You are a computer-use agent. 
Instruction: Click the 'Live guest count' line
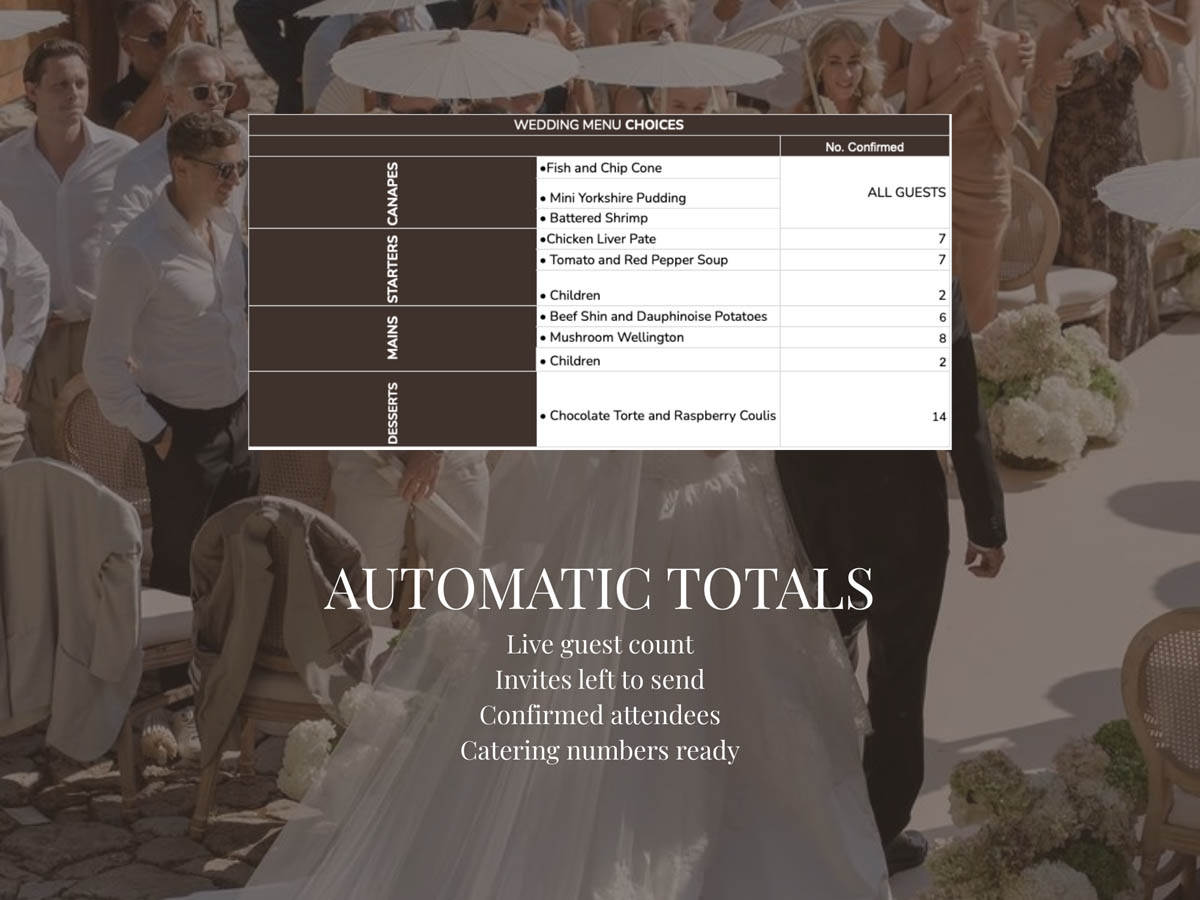click(x=600, y=644)
